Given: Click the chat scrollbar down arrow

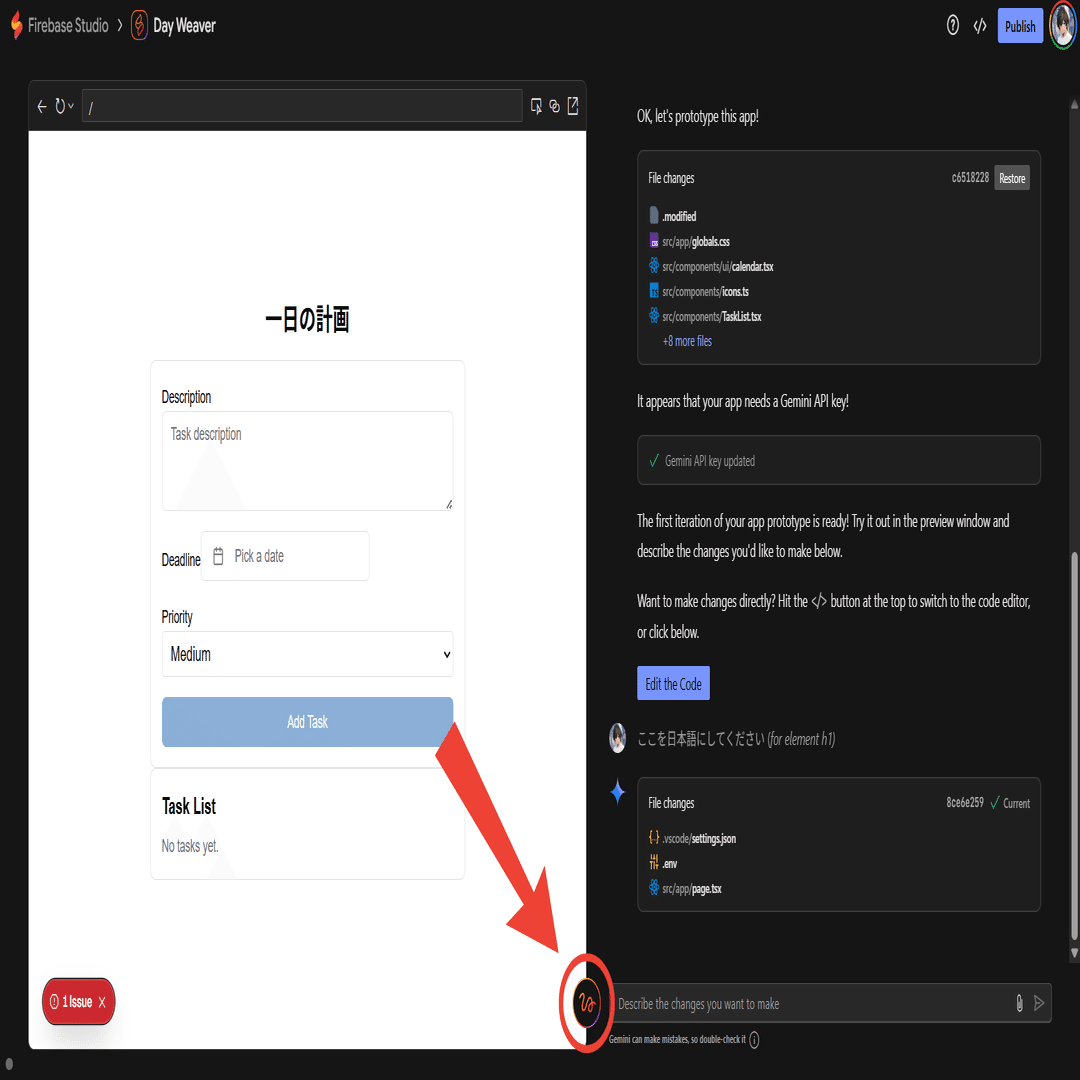Looking at the screenshot, I should pos(1074,953).
